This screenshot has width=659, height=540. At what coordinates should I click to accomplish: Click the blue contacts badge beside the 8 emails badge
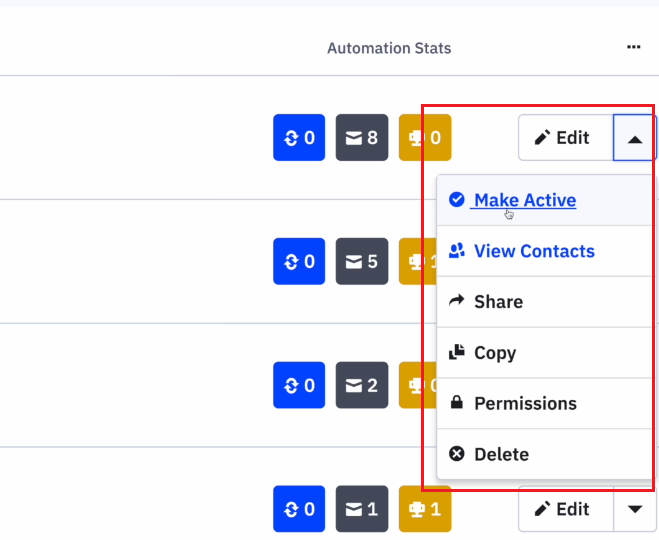pos(299,138)
